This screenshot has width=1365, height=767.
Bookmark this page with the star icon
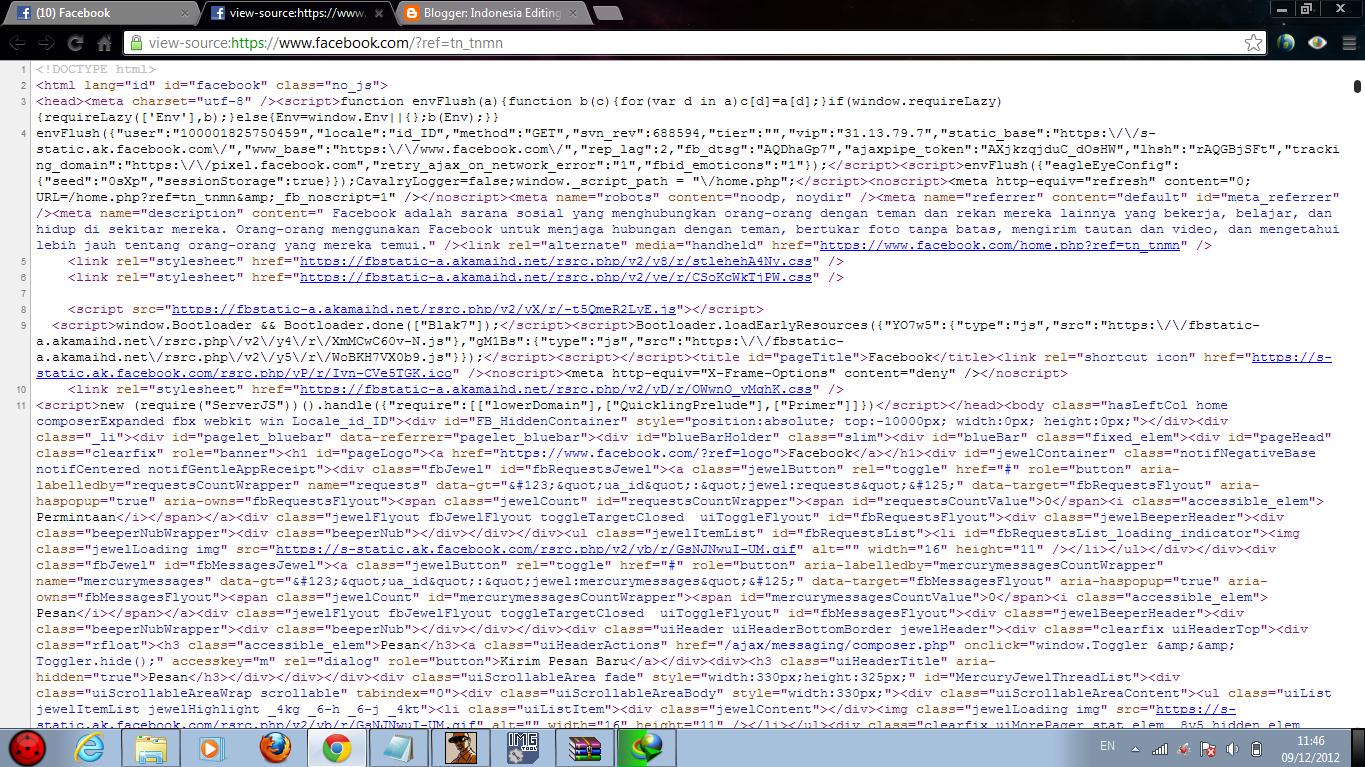[x=1253, y=43]
